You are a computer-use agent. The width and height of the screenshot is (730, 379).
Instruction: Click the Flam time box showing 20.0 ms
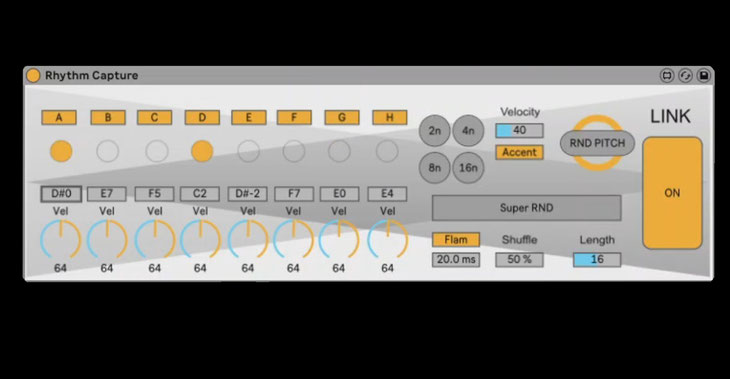pyautogui.click(x=456, y=259)
